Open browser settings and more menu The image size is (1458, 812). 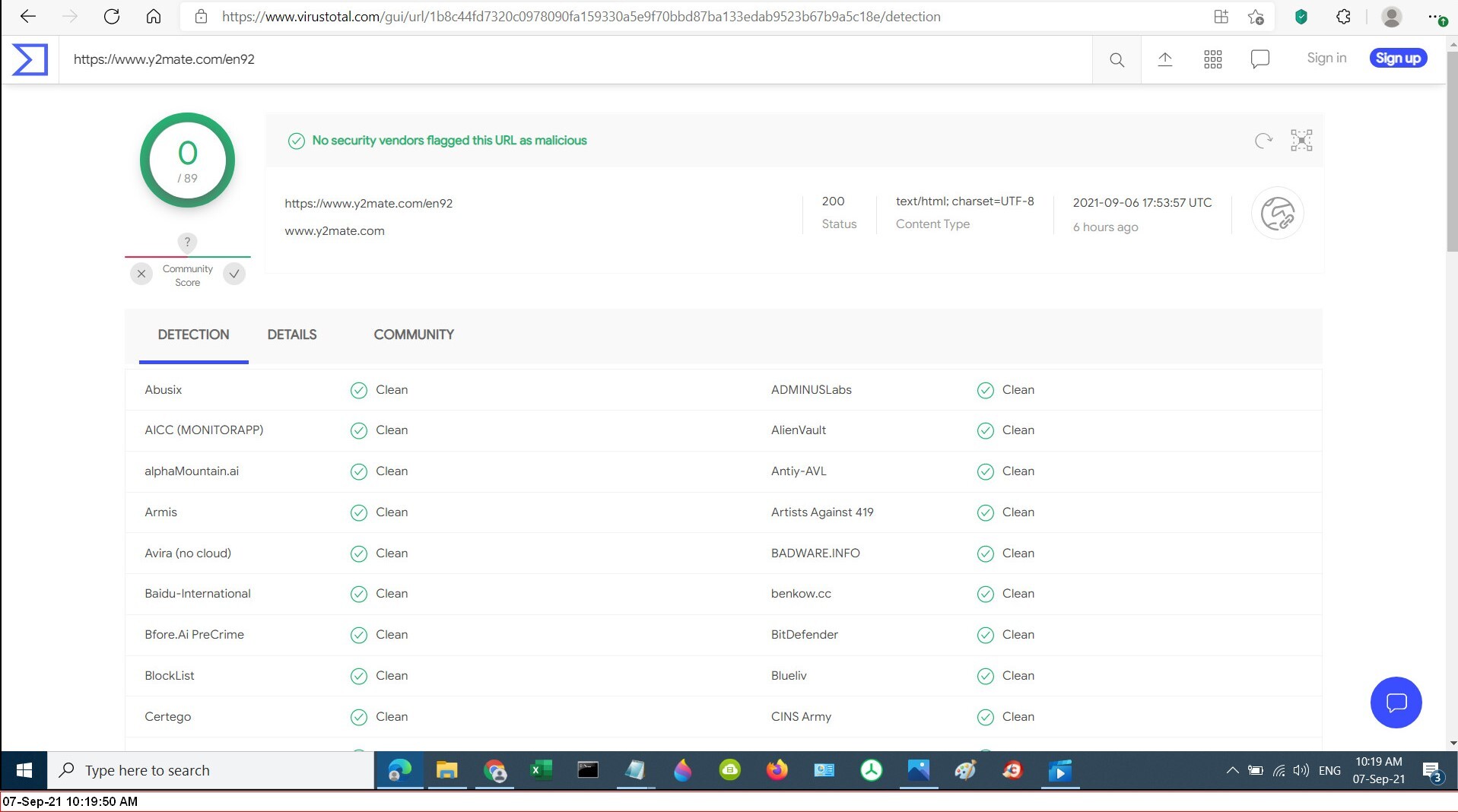click(x=1434, y=17)
